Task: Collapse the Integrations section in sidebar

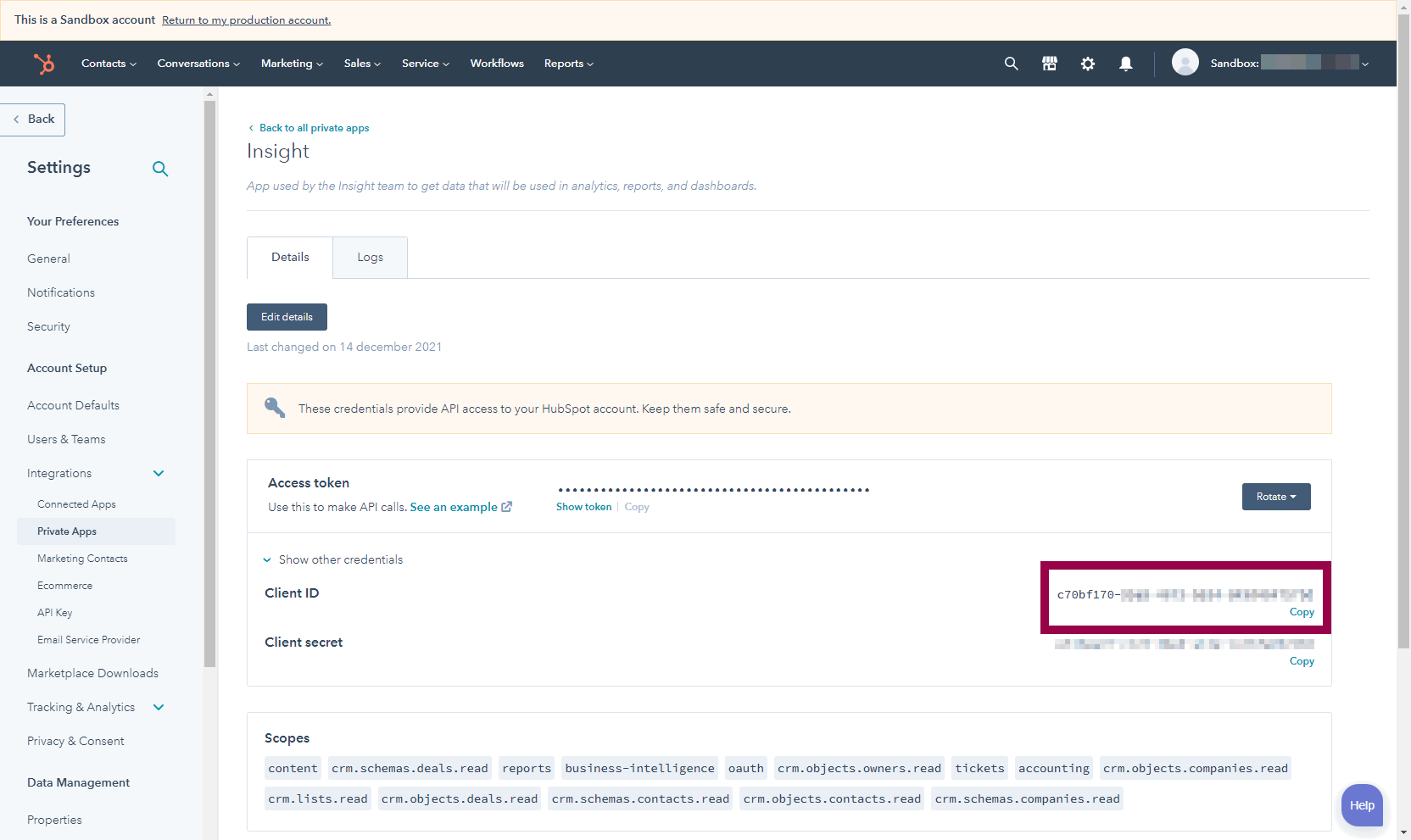Action: [159, 473]
